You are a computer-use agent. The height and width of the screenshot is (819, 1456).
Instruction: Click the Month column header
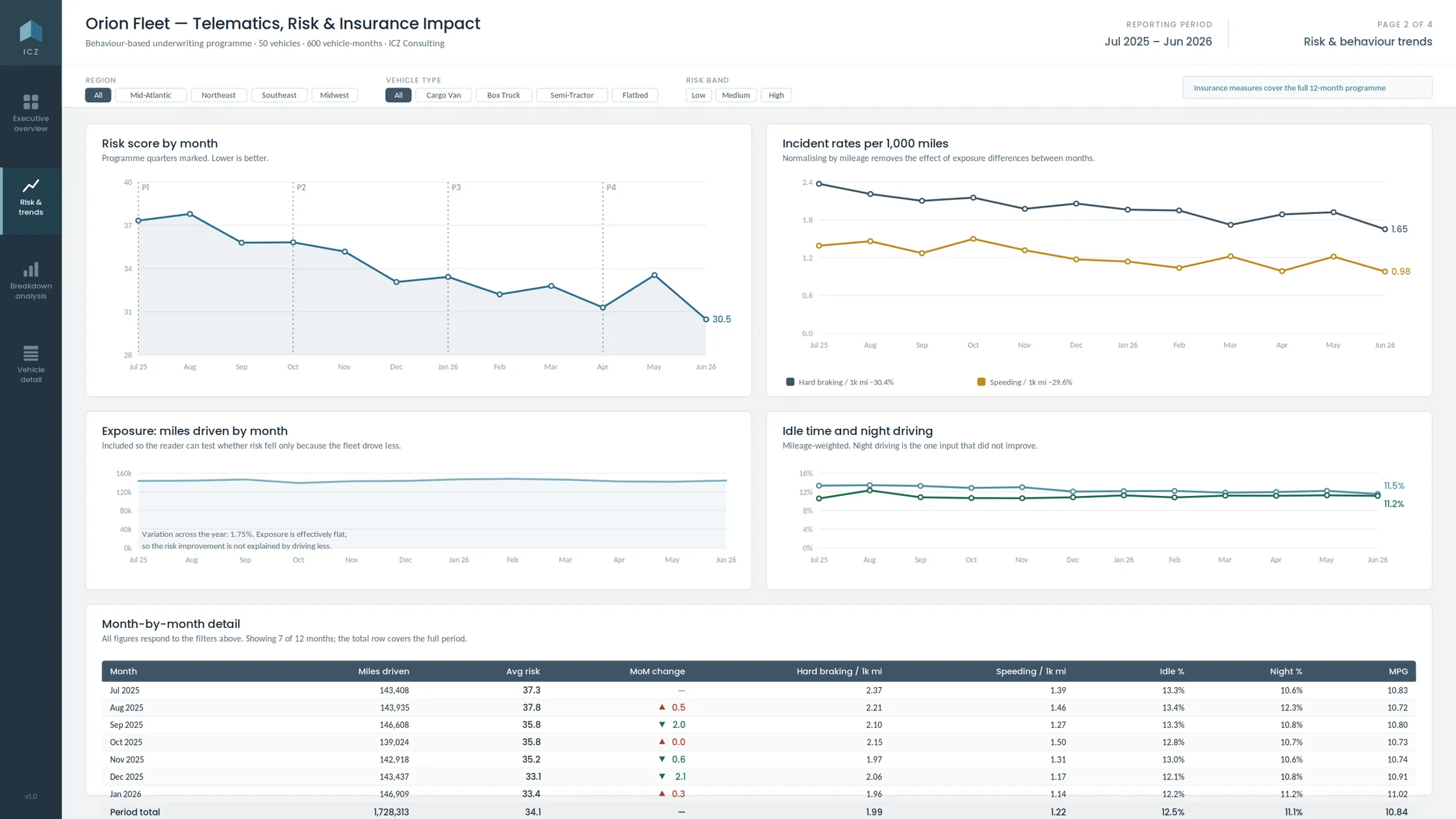pos(123,671)
